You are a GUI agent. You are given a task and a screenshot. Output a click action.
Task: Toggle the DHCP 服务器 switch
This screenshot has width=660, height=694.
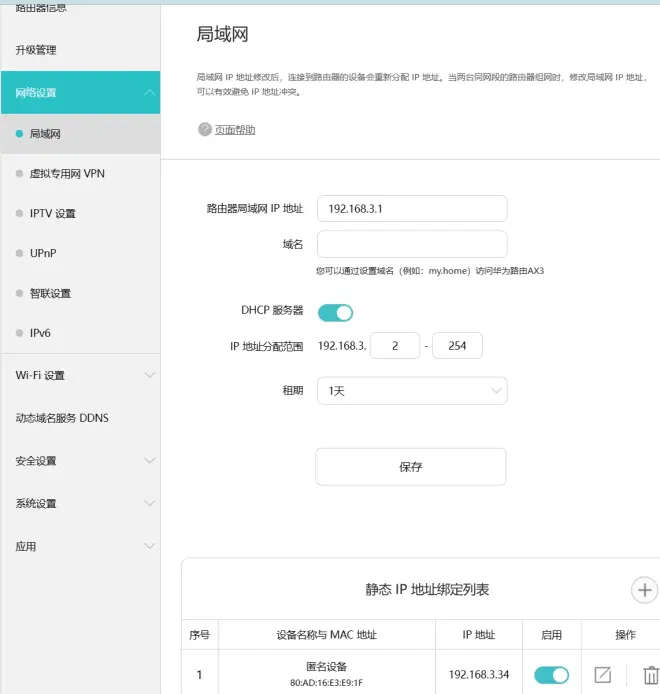335,312
